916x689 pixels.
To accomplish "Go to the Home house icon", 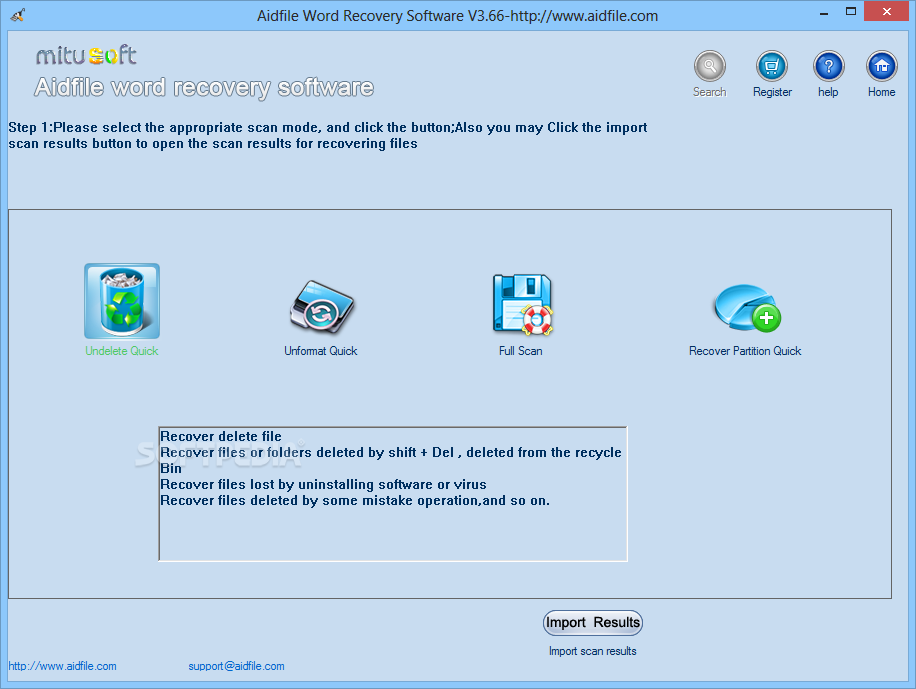I will pyautogui.click(x=882, y=66).
